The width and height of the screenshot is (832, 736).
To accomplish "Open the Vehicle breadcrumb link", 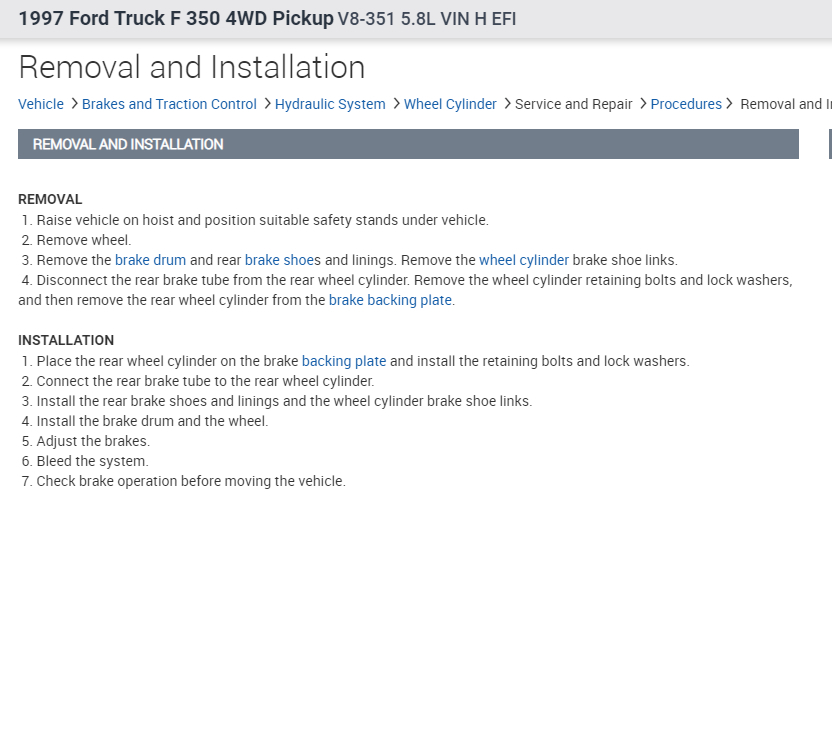I will tap(41, 104).
